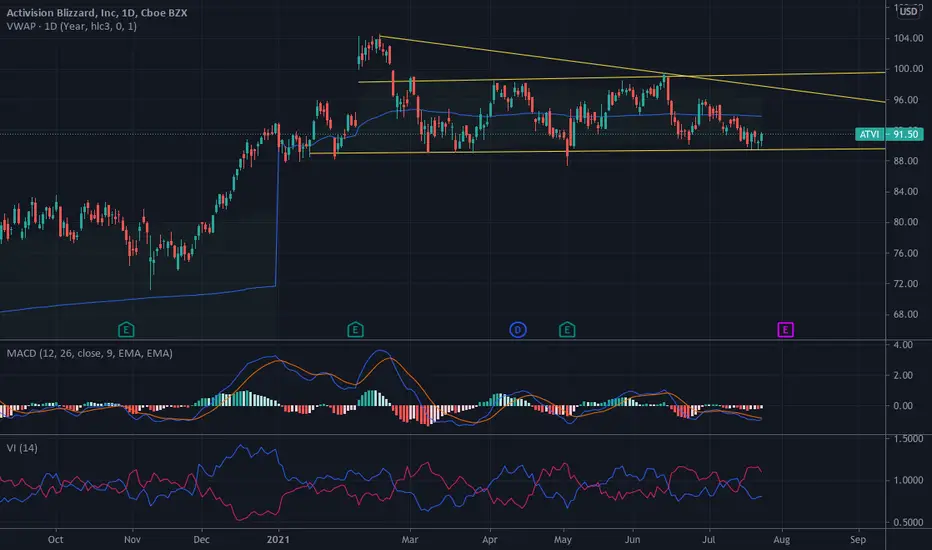Click the Mar time axis label

(410, 540)
